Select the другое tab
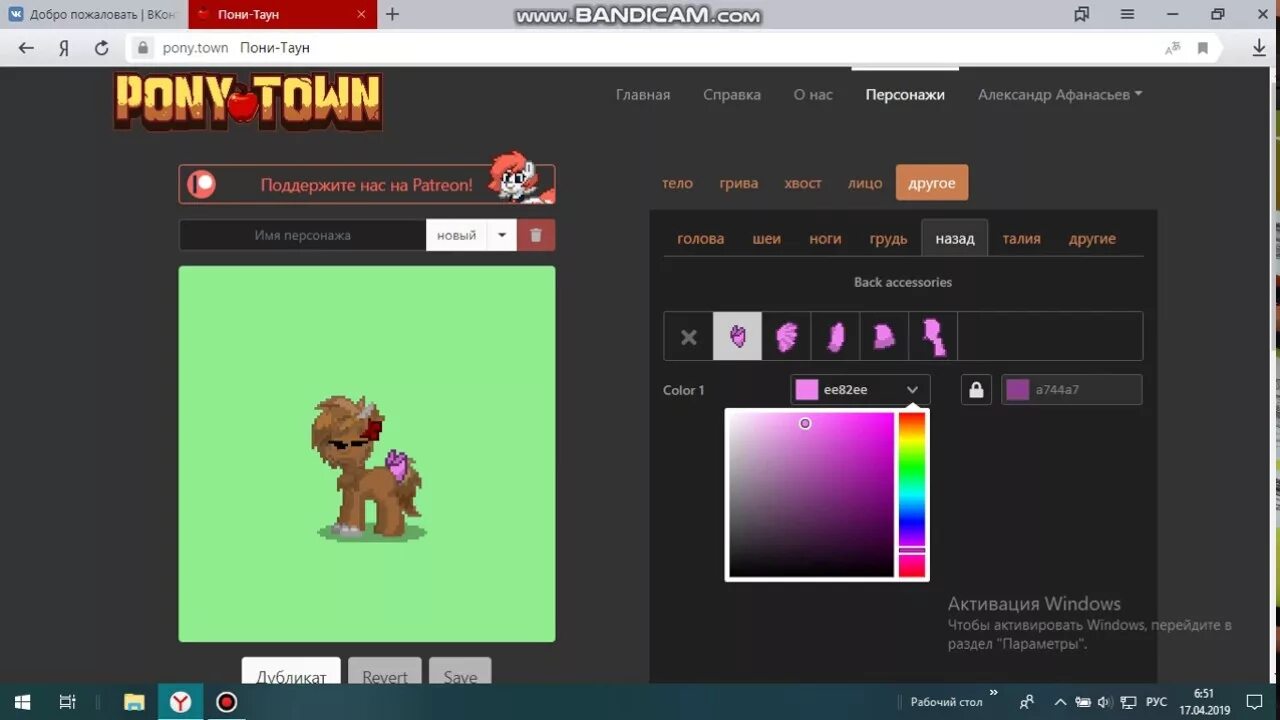Screen dimensions: 1280x720 pos(932,183)
